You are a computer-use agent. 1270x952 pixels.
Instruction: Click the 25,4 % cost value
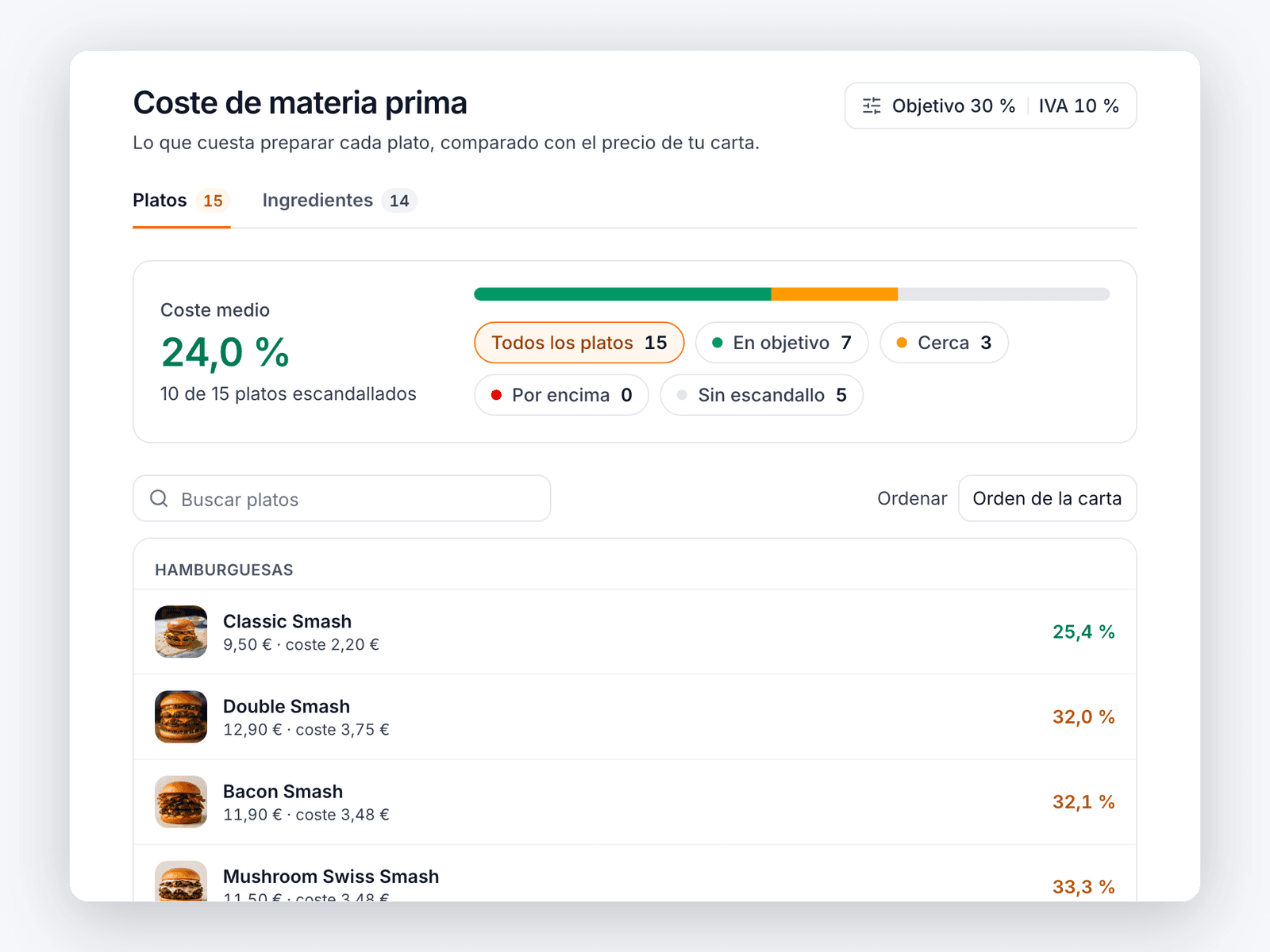(x=1083, y=631)
